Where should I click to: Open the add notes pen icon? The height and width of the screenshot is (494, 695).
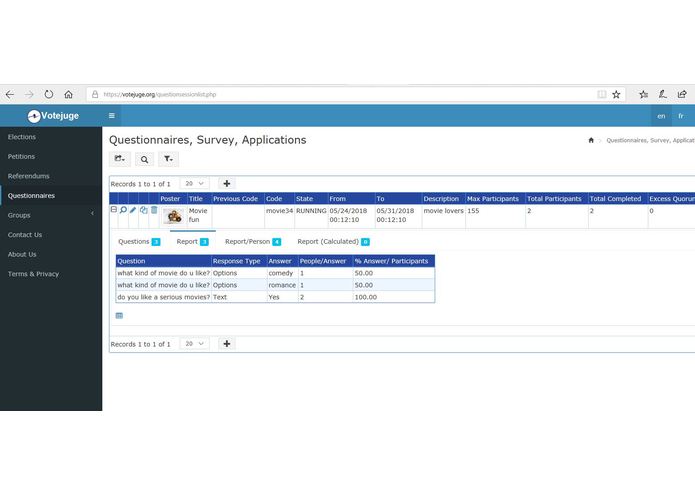[663, 94]
